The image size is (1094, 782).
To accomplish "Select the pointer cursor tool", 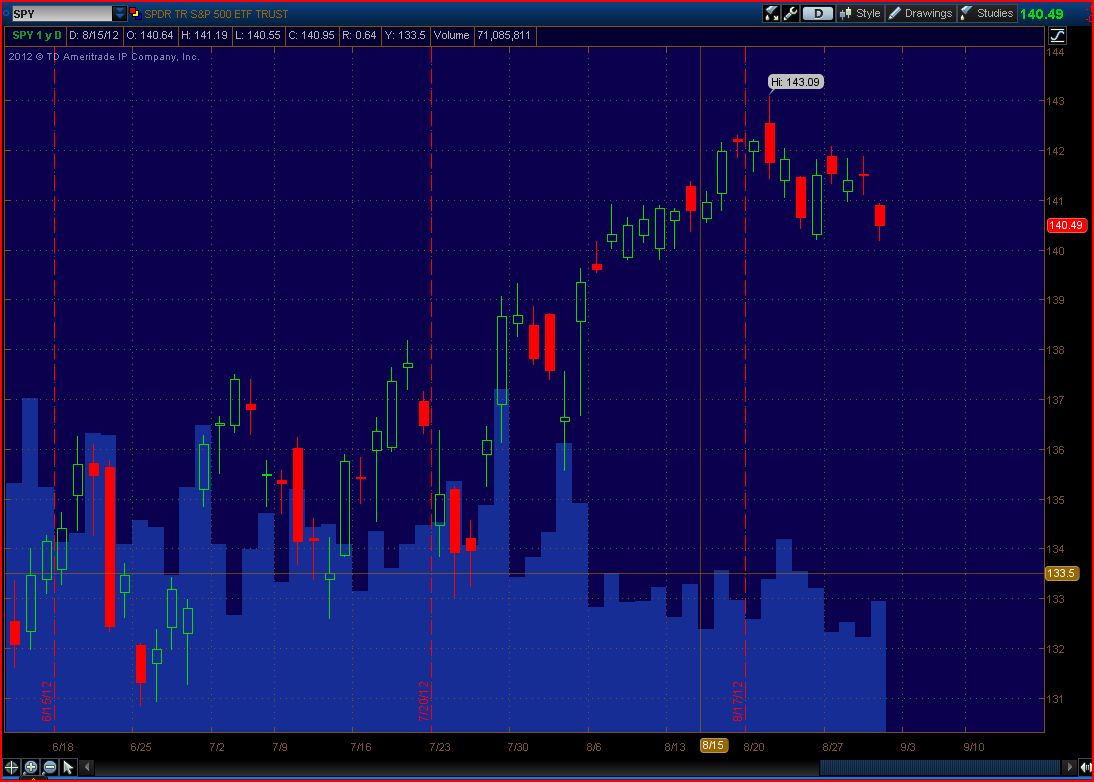I will tap(68, 767).
